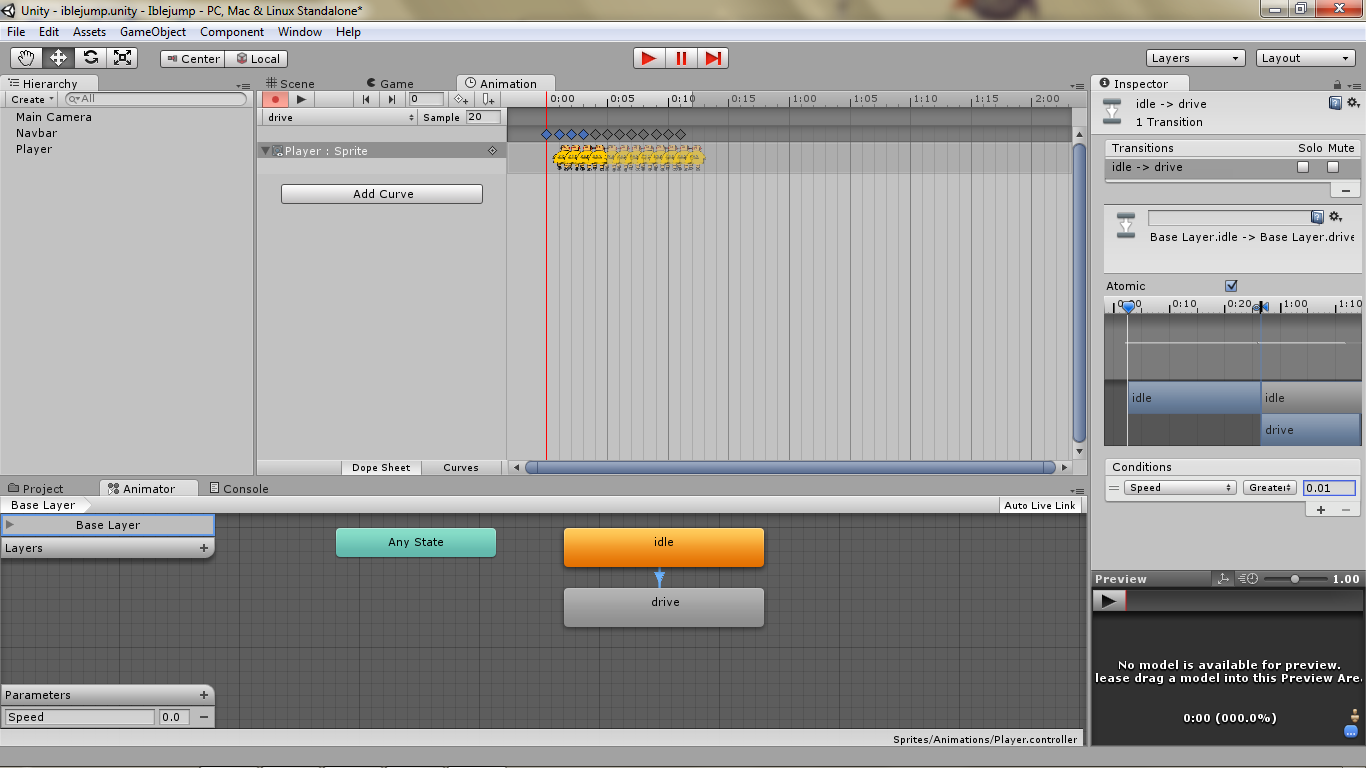Viewport: 1366px width, 768px height.
Task: Click the Preview speed clock icon
Action: click(x=1247, y=579)
